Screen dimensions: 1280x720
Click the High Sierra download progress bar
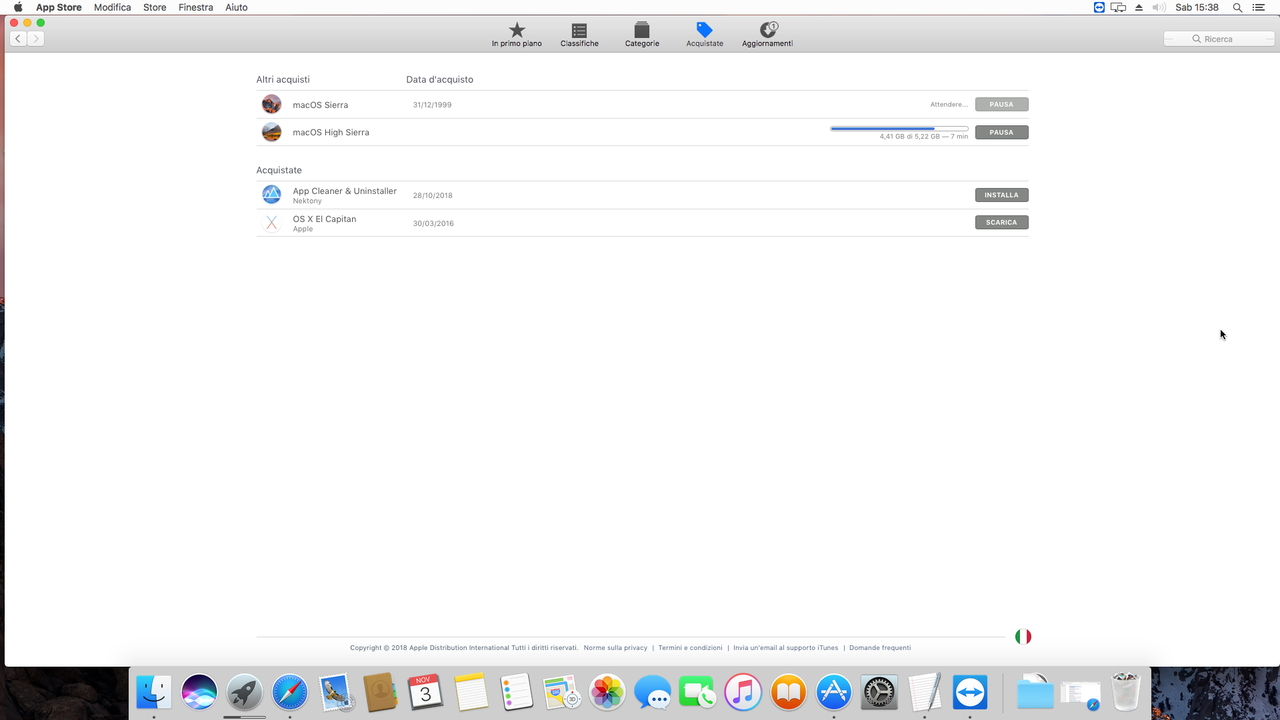[899, 128]
